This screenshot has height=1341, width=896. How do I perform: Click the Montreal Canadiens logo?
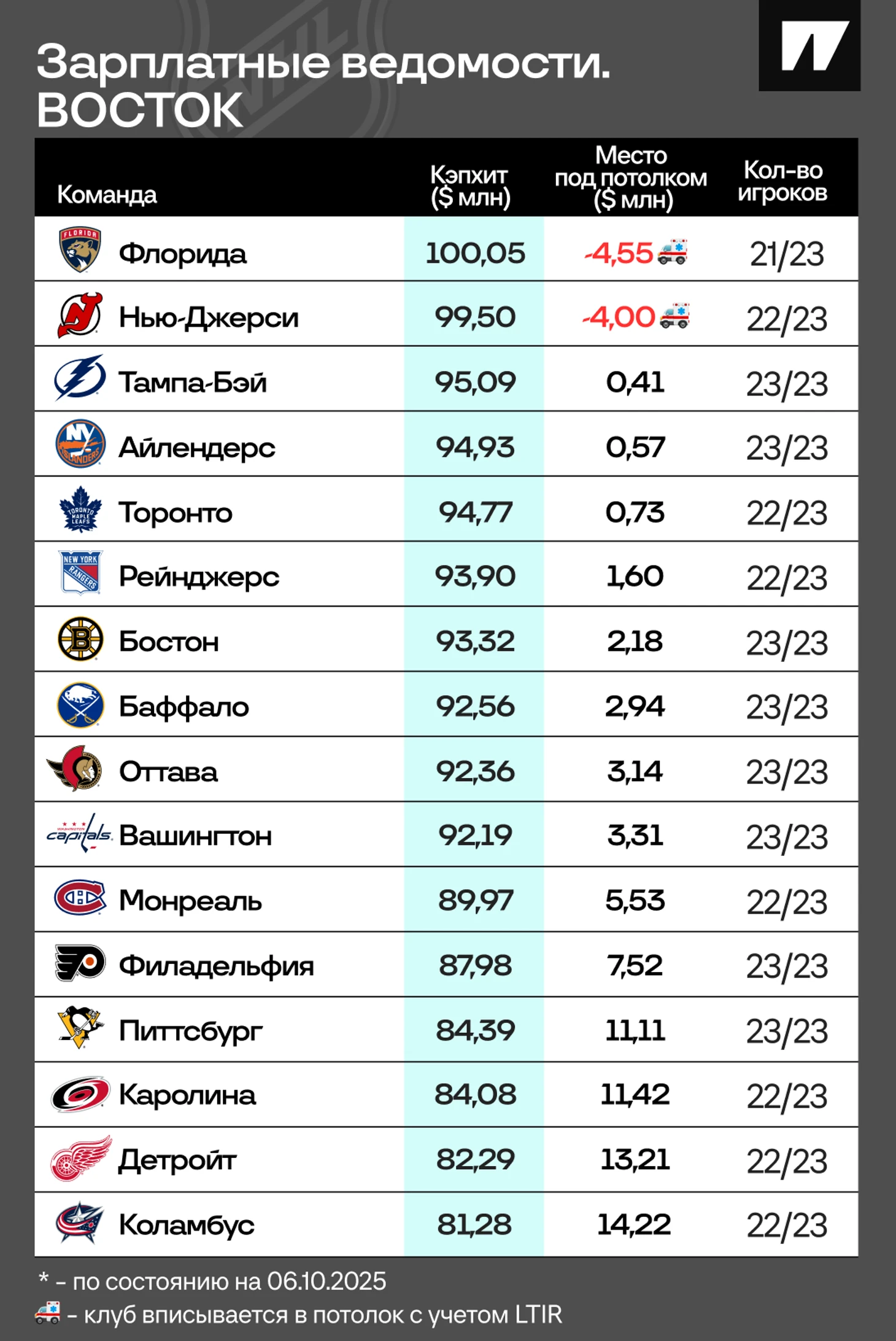(x=80, y=898)
